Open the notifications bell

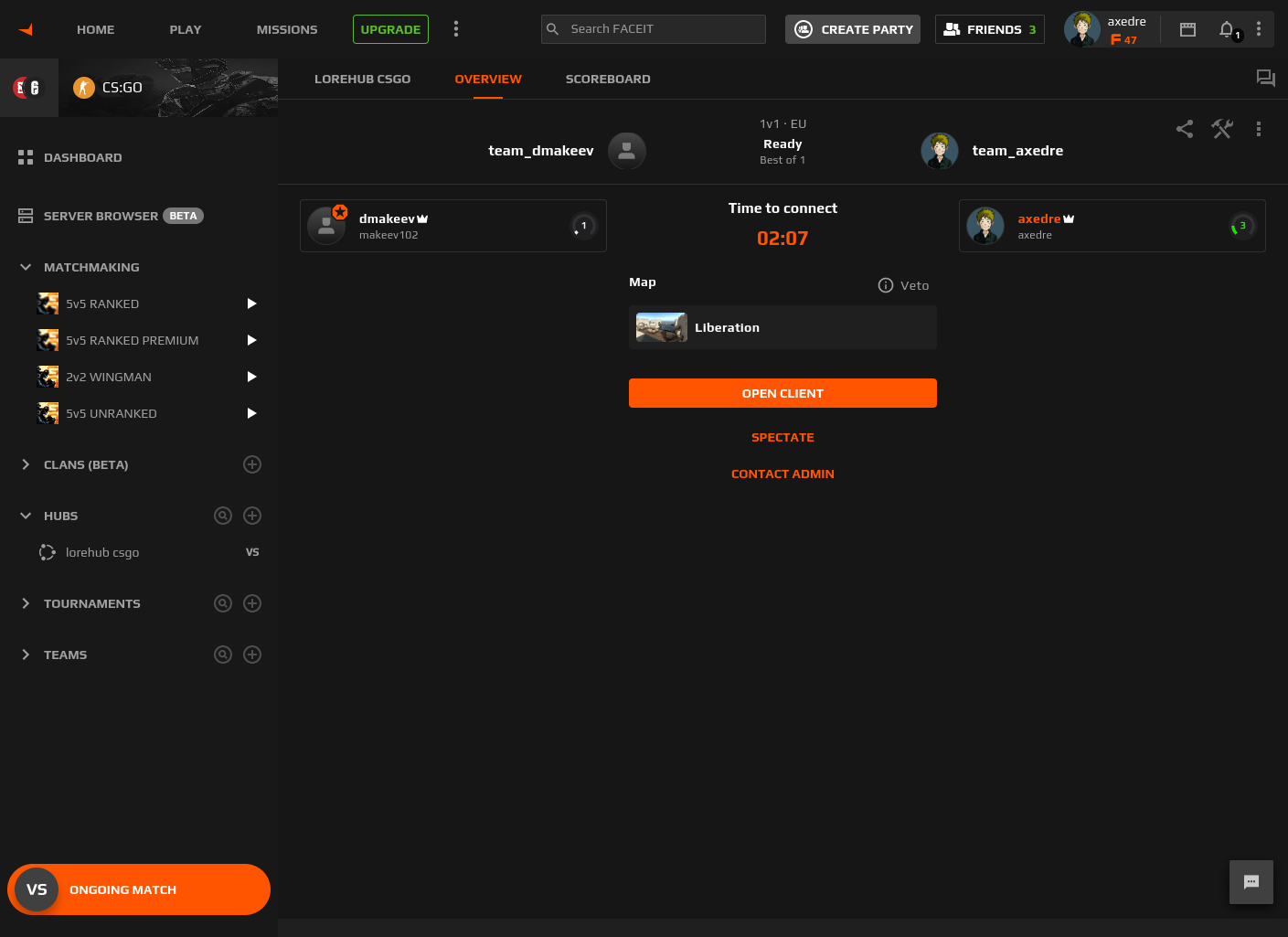(x=1227, y=29)
